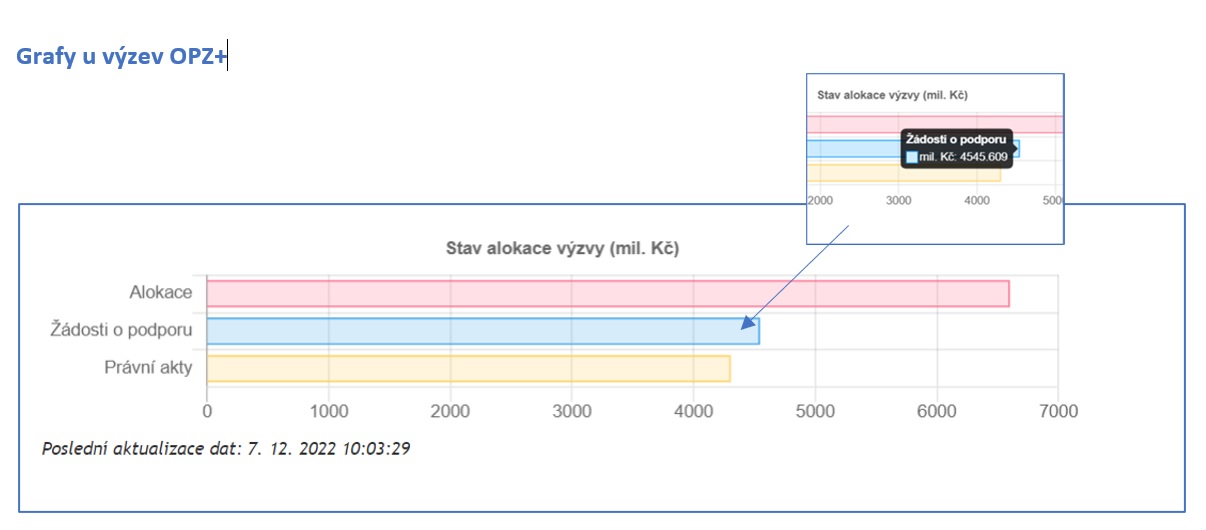Click the x-axis value 2000 in inset chart

click(x=820, y=201)
